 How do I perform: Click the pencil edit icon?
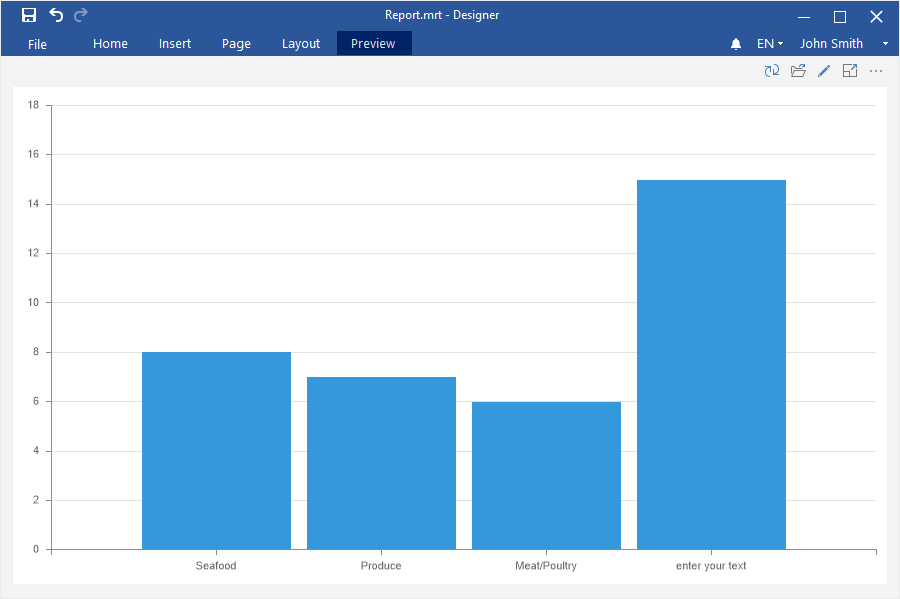(x=824, y=71)
